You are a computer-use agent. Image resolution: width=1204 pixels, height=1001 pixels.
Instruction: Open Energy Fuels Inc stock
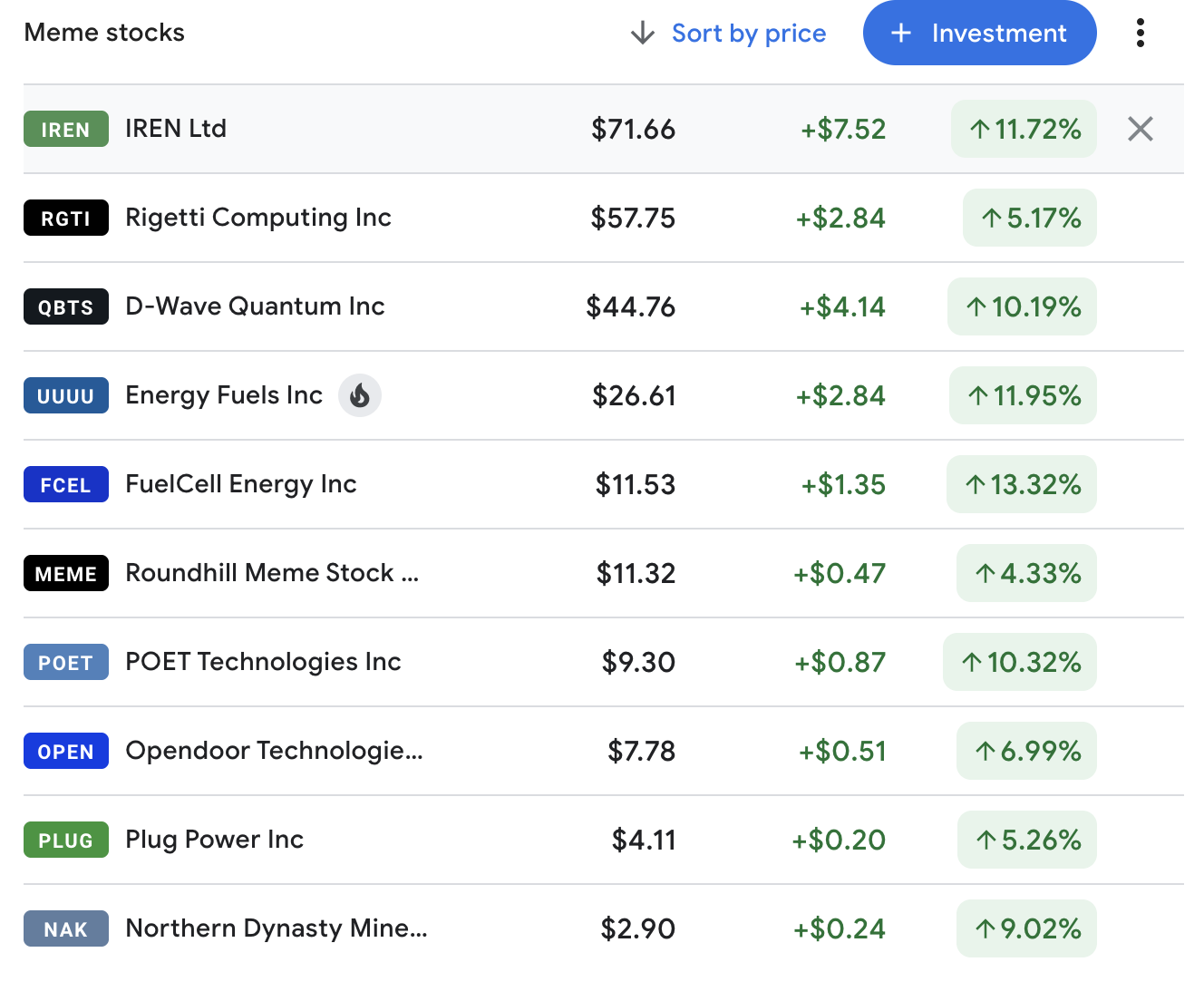(224, 395)
